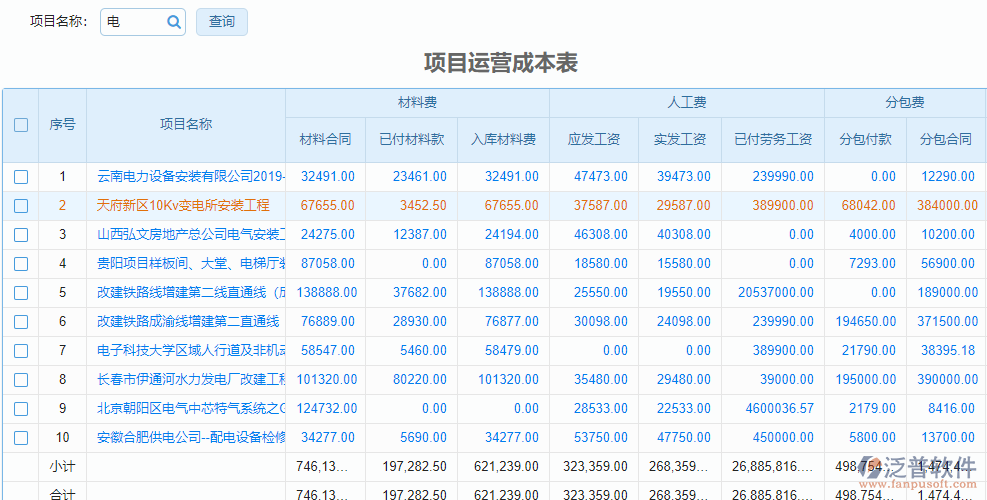The height and width of the screenshot is (500, 987).
Task: Click the 材料费 group header
Action: (417, 103)
